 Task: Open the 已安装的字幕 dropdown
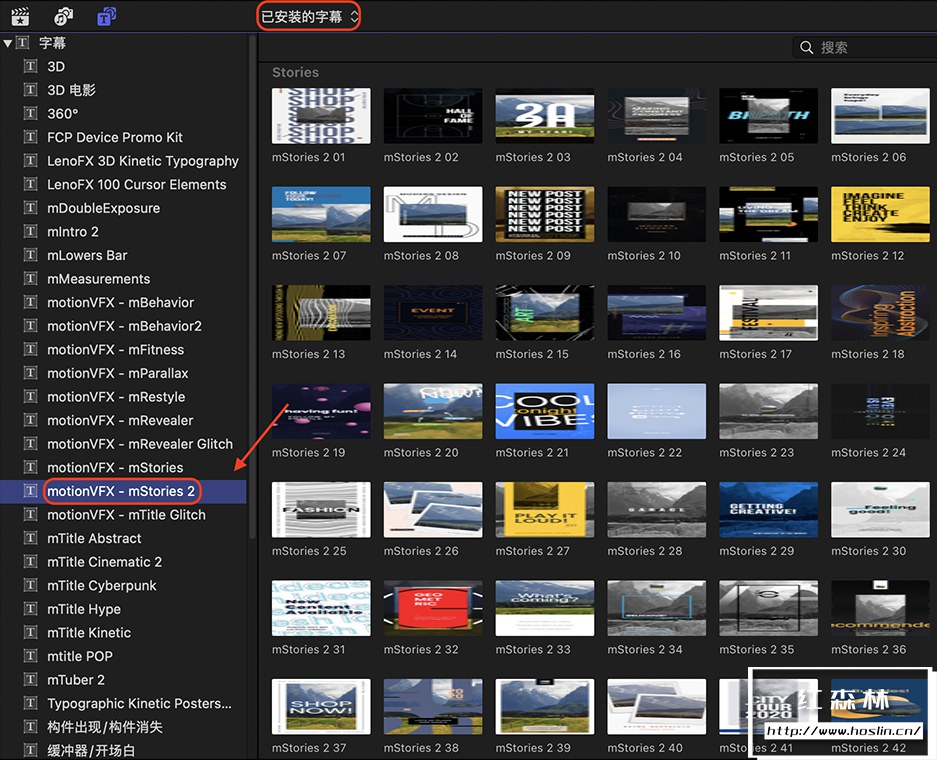point(309,17)
